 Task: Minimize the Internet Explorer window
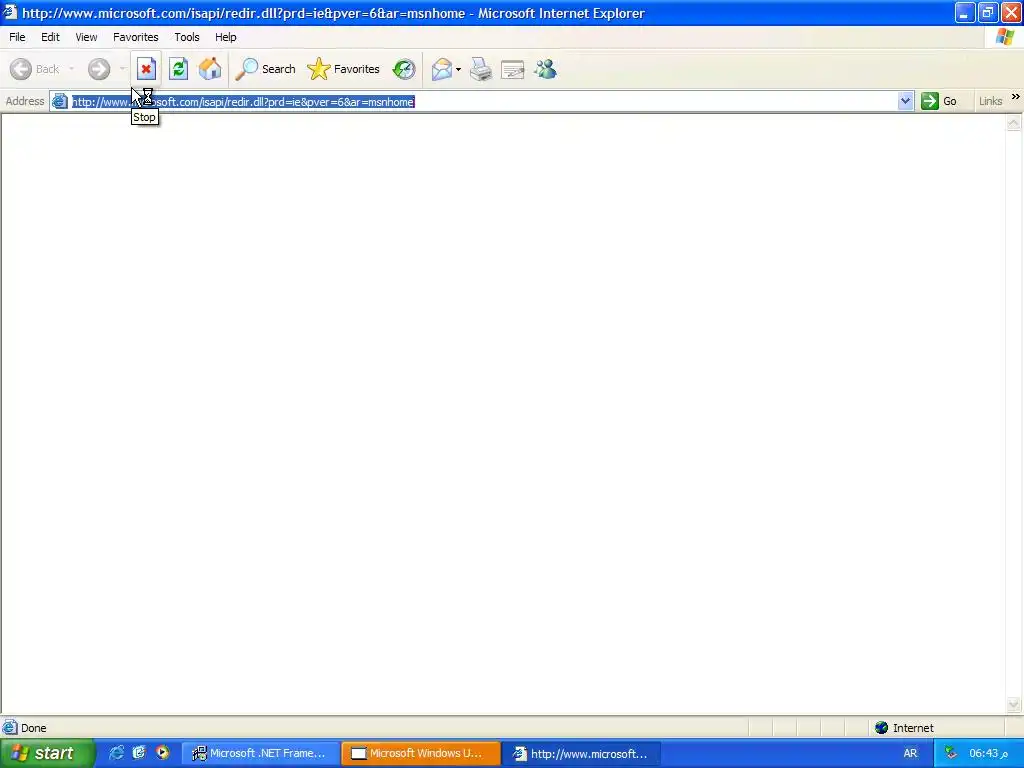[x=965, y=12]
